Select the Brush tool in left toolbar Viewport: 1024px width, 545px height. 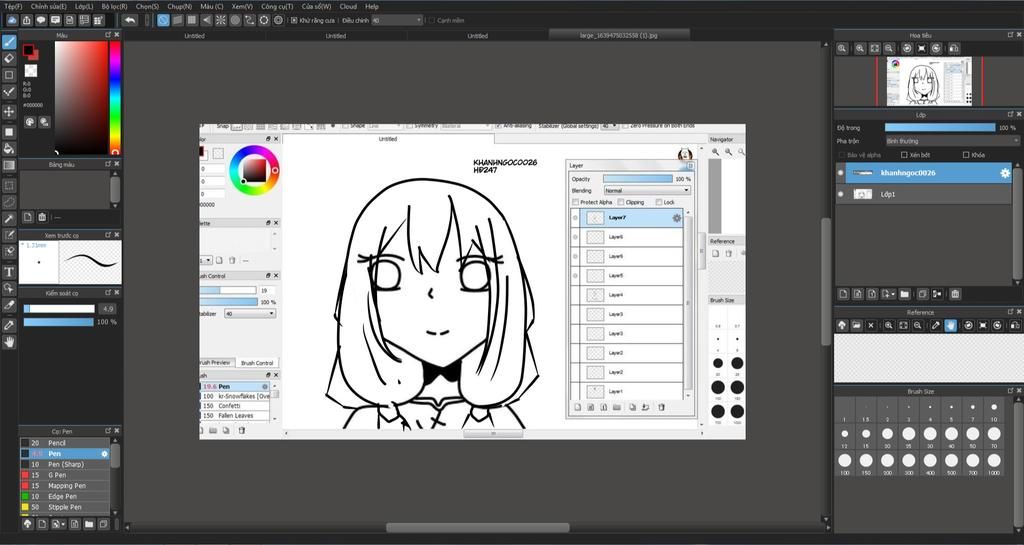(x=9, y=42)
